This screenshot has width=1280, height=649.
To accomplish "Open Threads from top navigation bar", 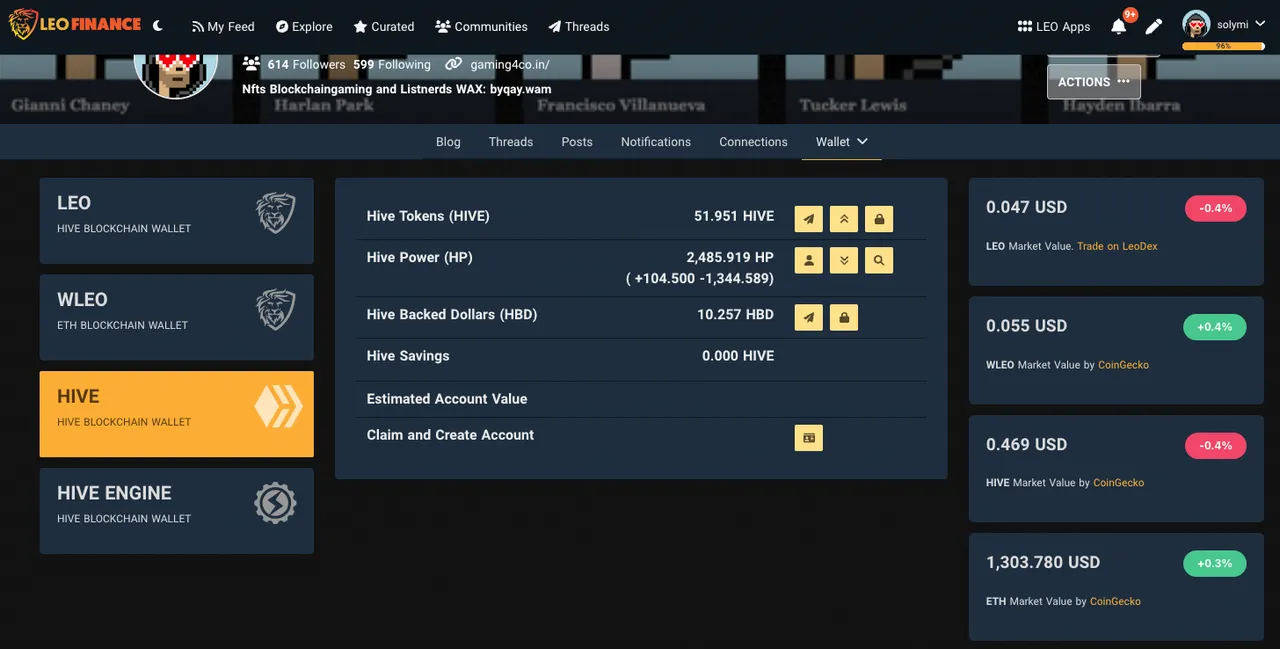I will point(578,26).
